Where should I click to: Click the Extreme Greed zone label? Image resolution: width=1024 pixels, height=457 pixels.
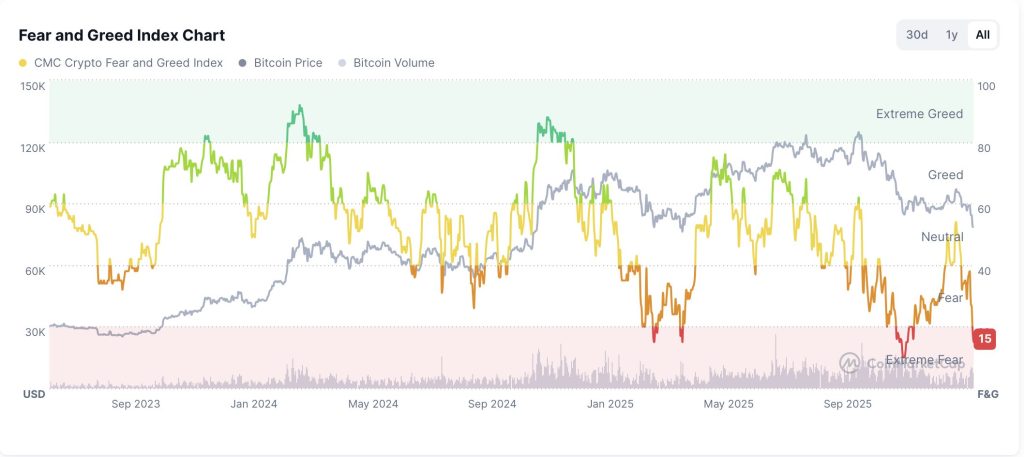(919, 114)
